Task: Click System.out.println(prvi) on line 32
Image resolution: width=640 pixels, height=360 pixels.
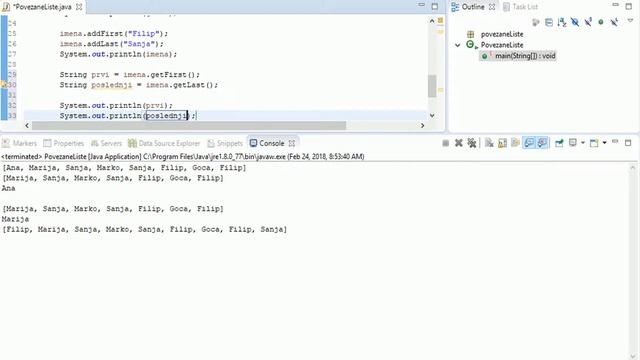Action: pyautogui.click(x=116, y=105)
